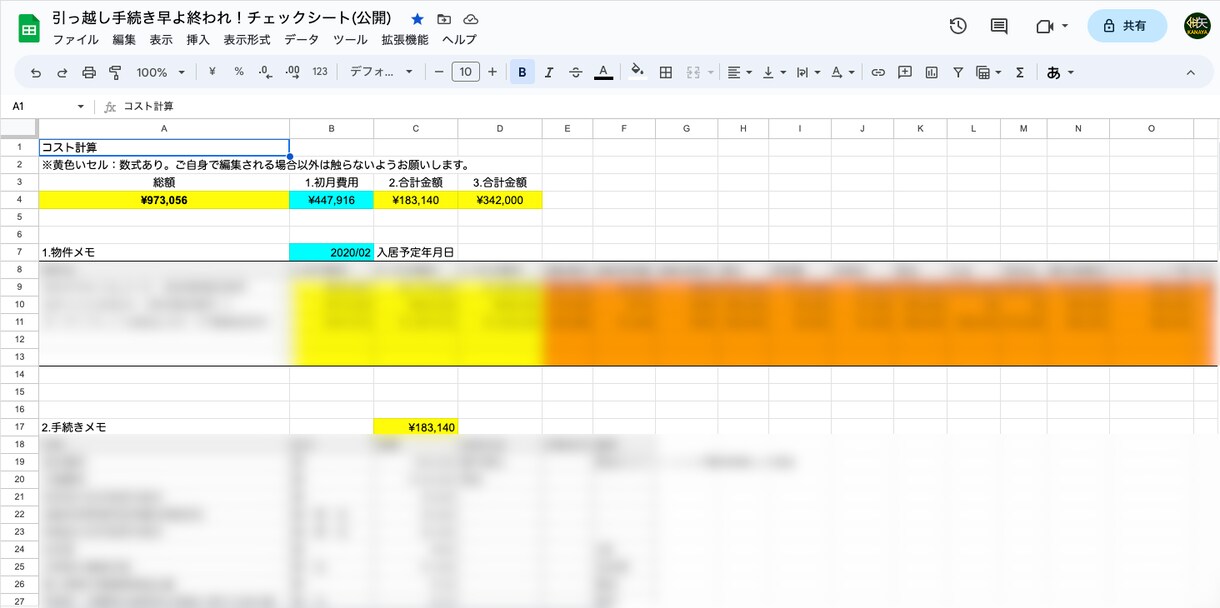Screen dimensions: 1220x608
Task: Apply percent format from toolbar
Action: coord(239,72)
